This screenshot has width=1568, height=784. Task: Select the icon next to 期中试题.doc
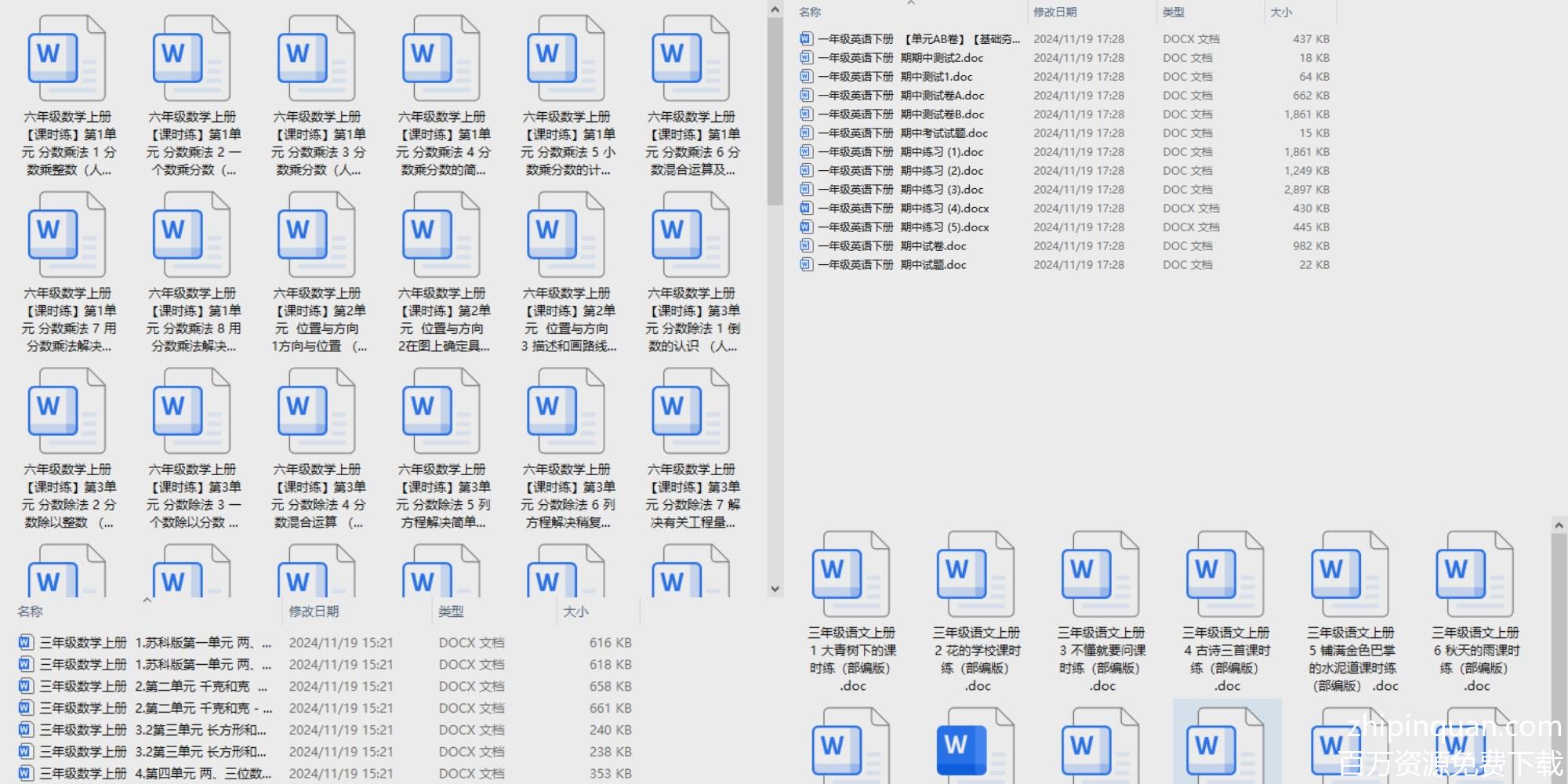pos(806,265)
